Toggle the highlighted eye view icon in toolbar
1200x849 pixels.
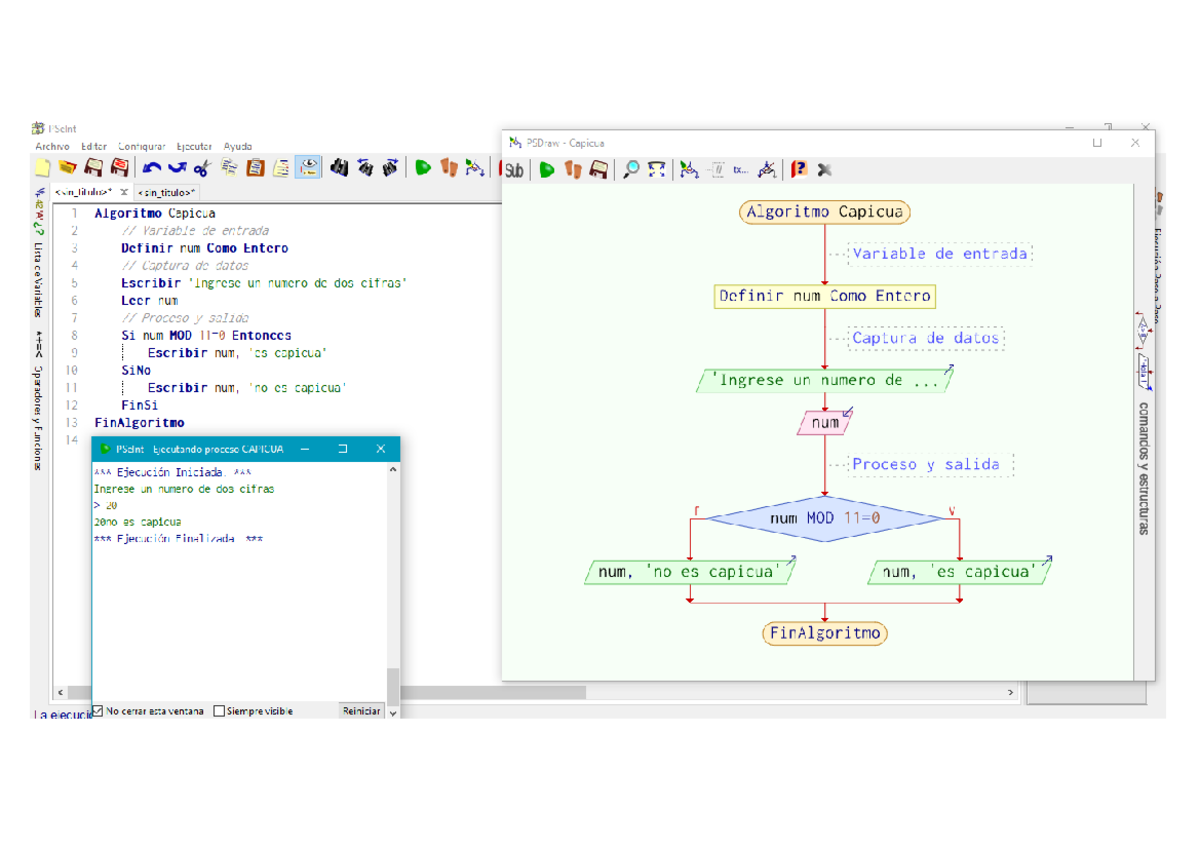pos(309,168)
